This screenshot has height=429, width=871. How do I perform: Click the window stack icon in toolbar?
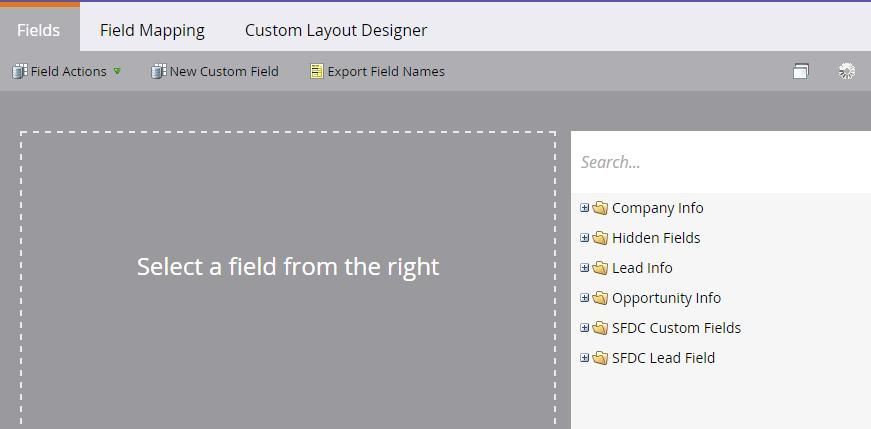tap(800, 71)
